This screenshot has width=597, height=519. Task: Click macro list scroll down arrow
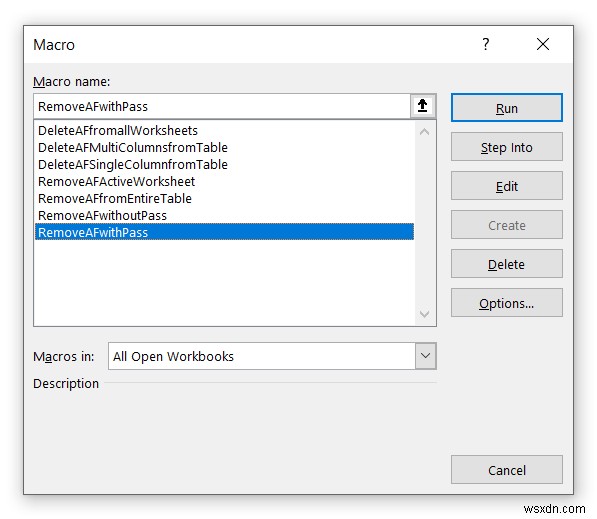tap(425, 314)
